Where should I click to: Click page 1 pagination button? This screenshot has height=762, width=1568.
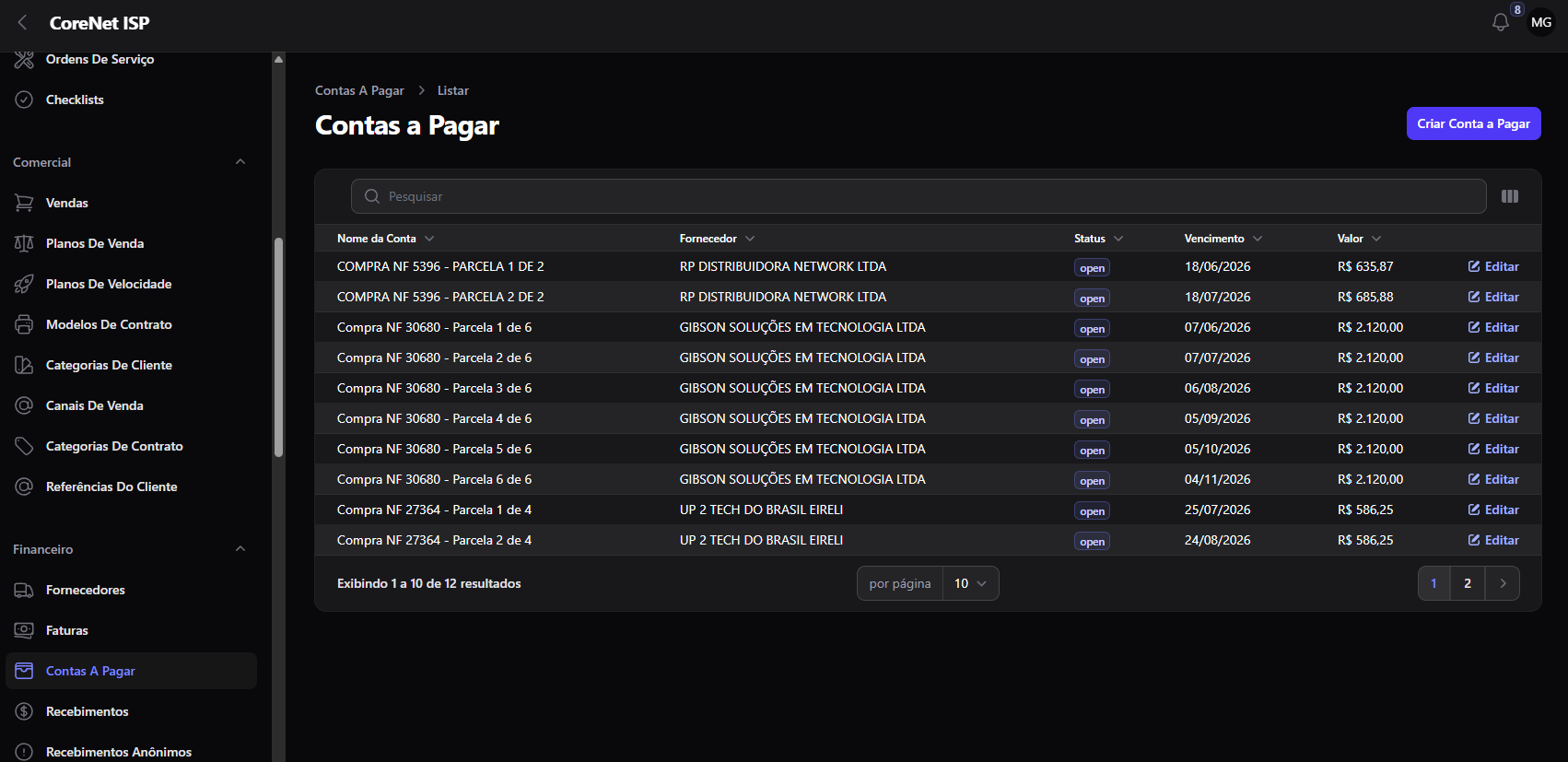pyautogui.click(x=1433, y=583)
